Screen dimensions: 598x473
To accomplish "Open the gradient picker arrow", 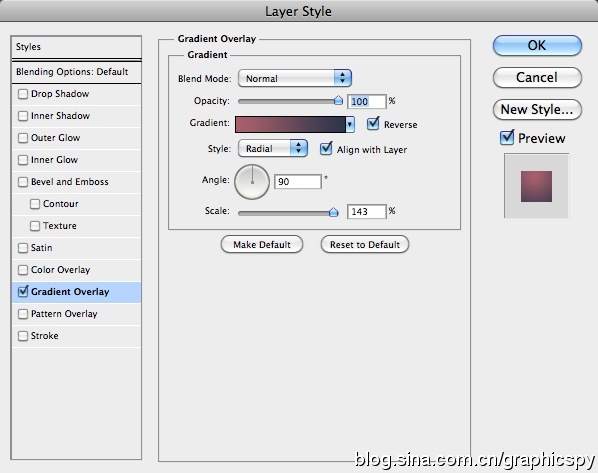I will (x=350, y=125).
